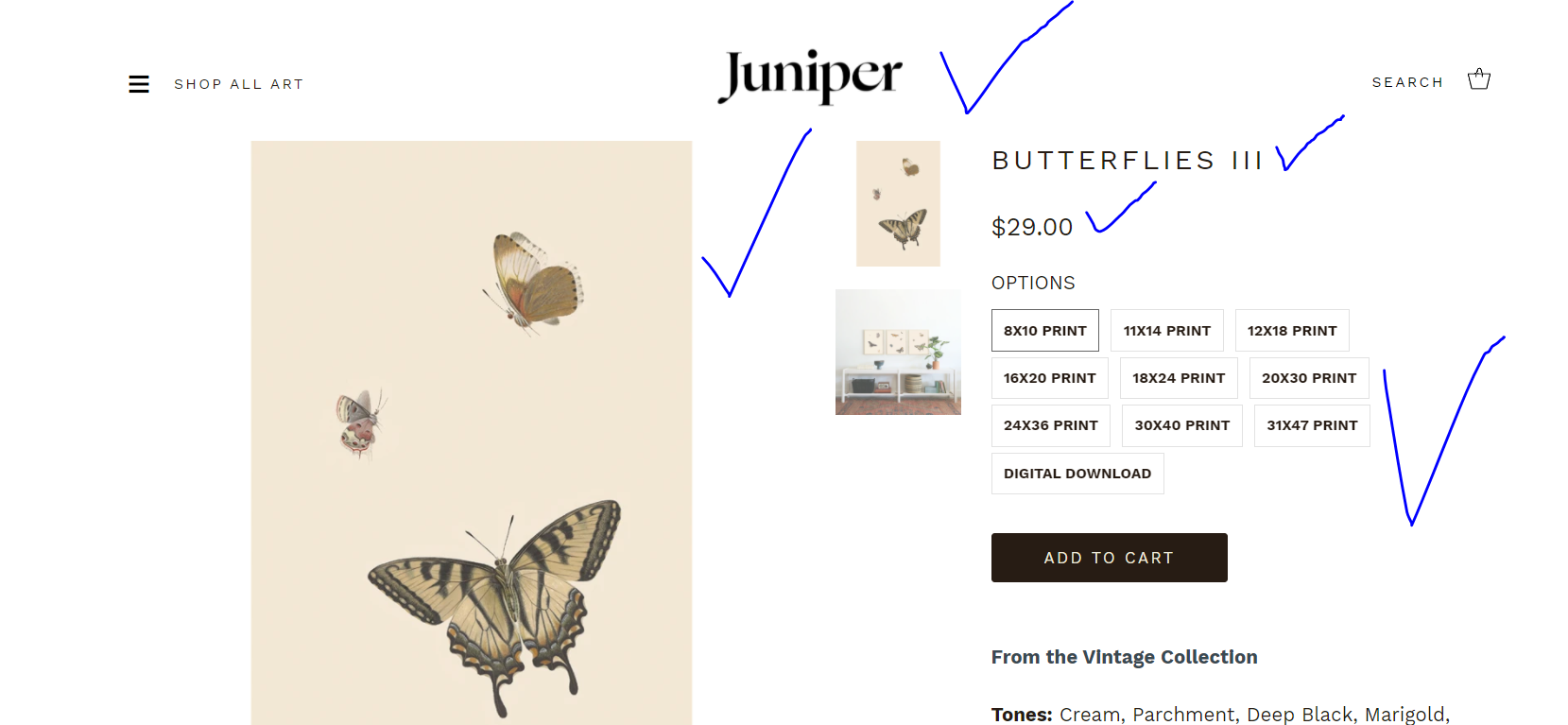Select the DIGITAL DOWNLOAD option

click(1077, 474)
